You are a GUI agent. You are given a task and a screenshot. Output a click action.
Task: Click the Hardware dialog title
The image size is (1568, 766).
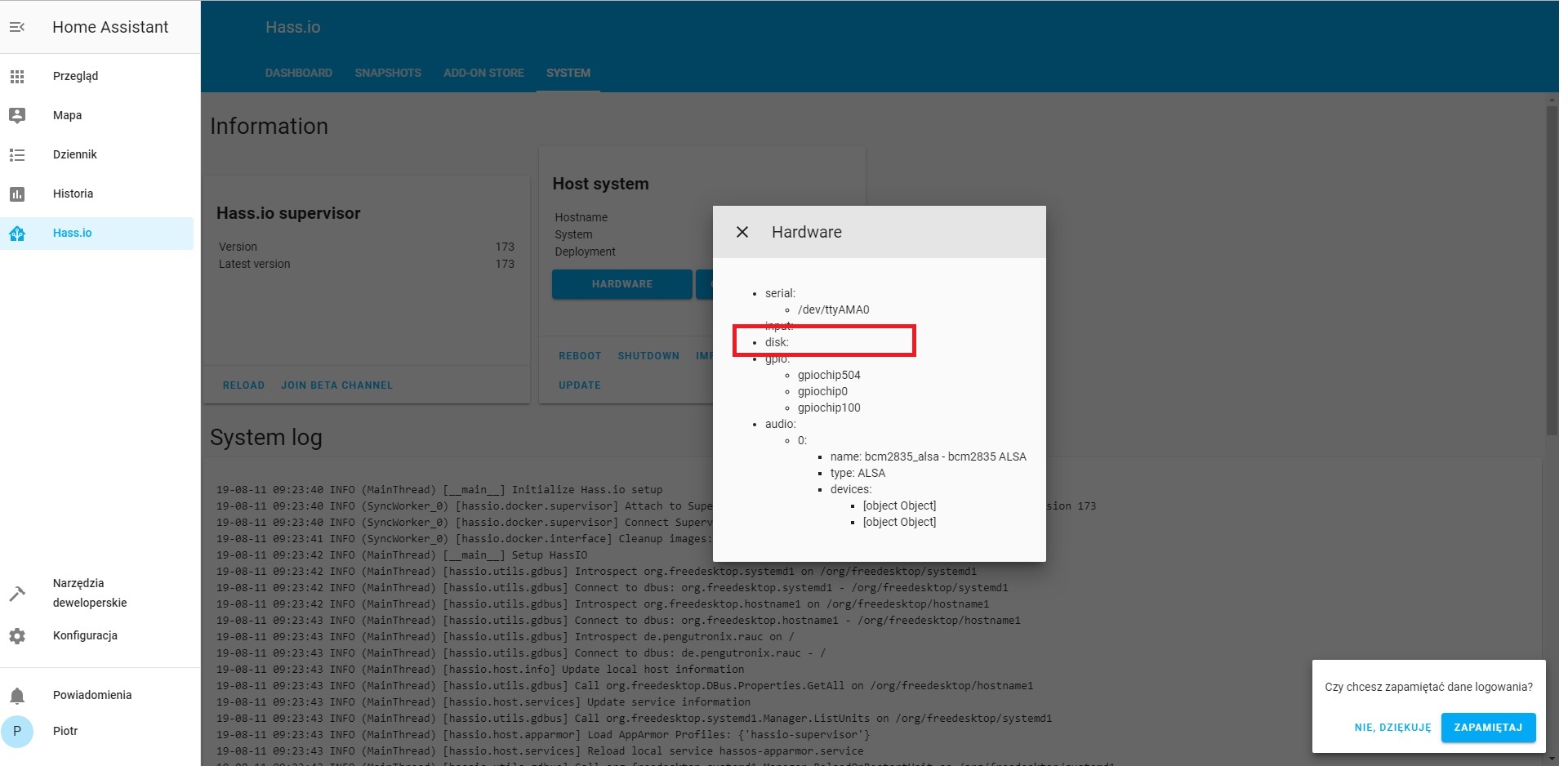point(806,232)
